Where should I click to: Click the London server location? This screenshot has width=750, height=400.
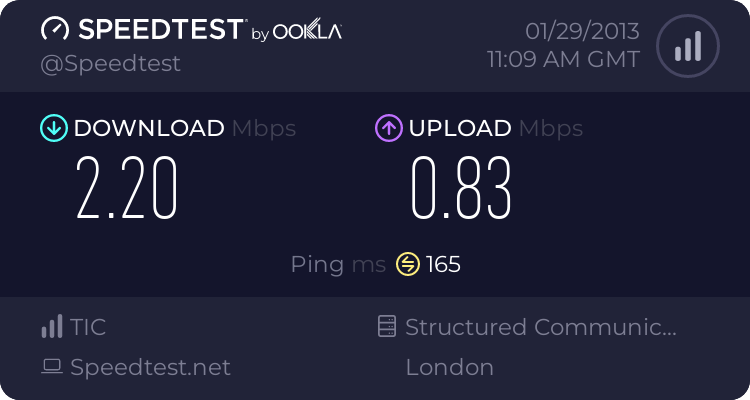[x=449, y=367]
